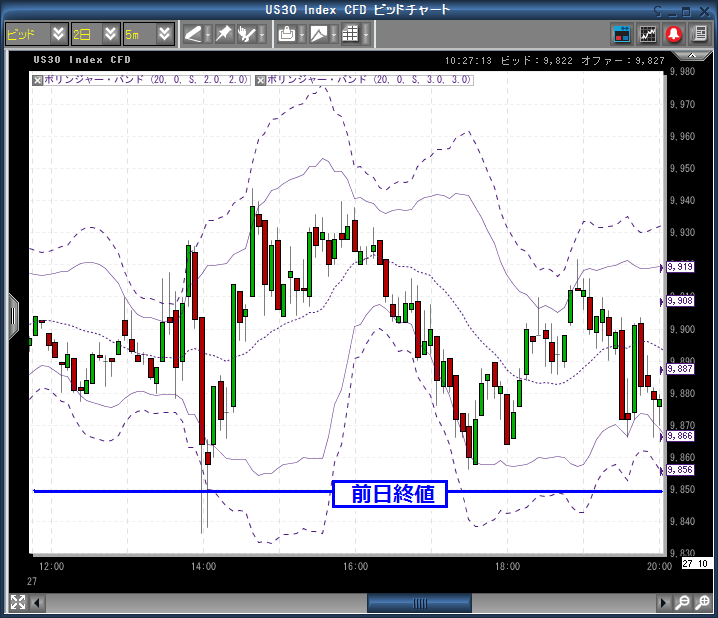
Task: Open the order ticket window icon
Action: (622, 34)
